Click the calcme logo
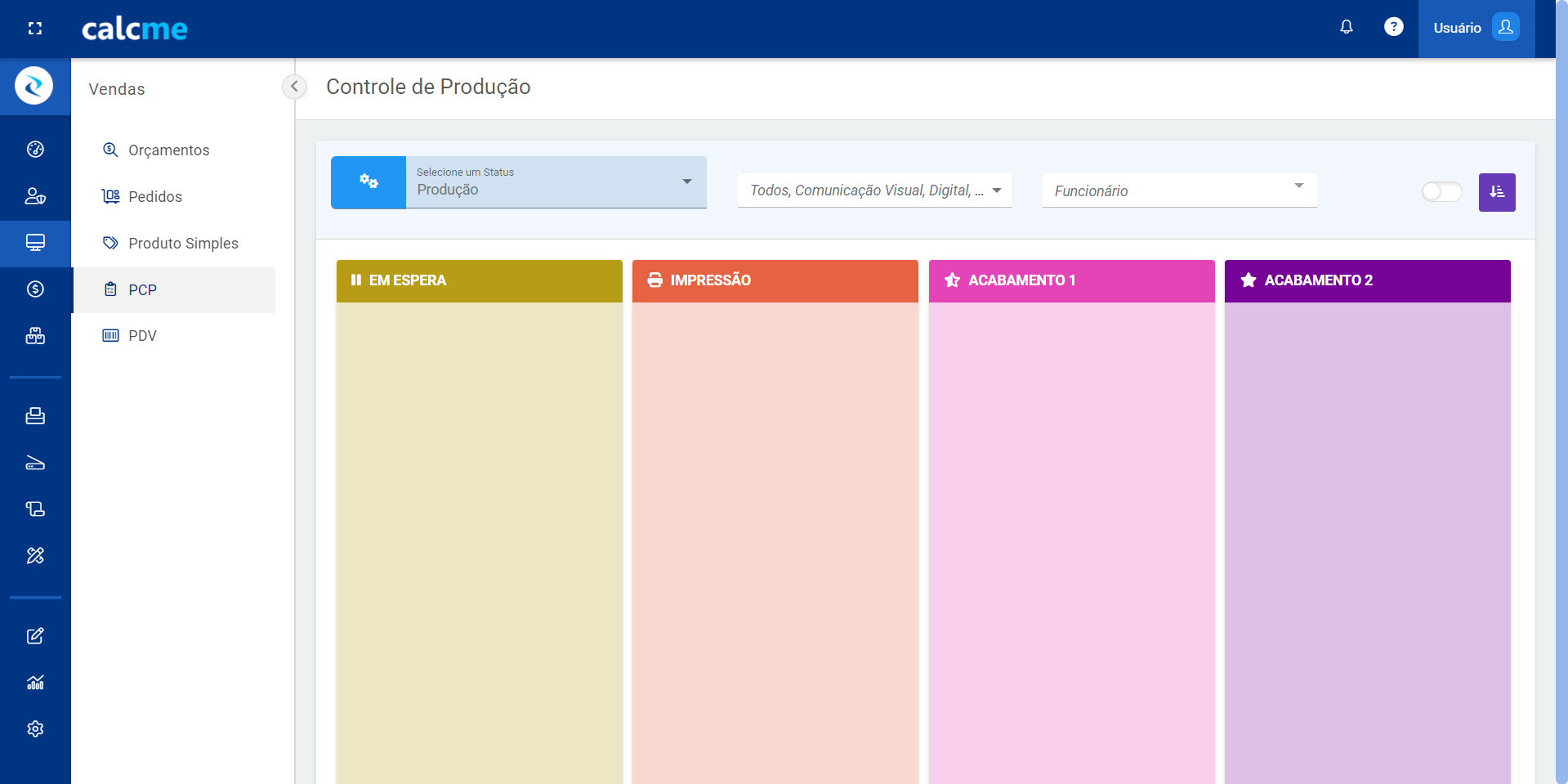 pos(135,29)
